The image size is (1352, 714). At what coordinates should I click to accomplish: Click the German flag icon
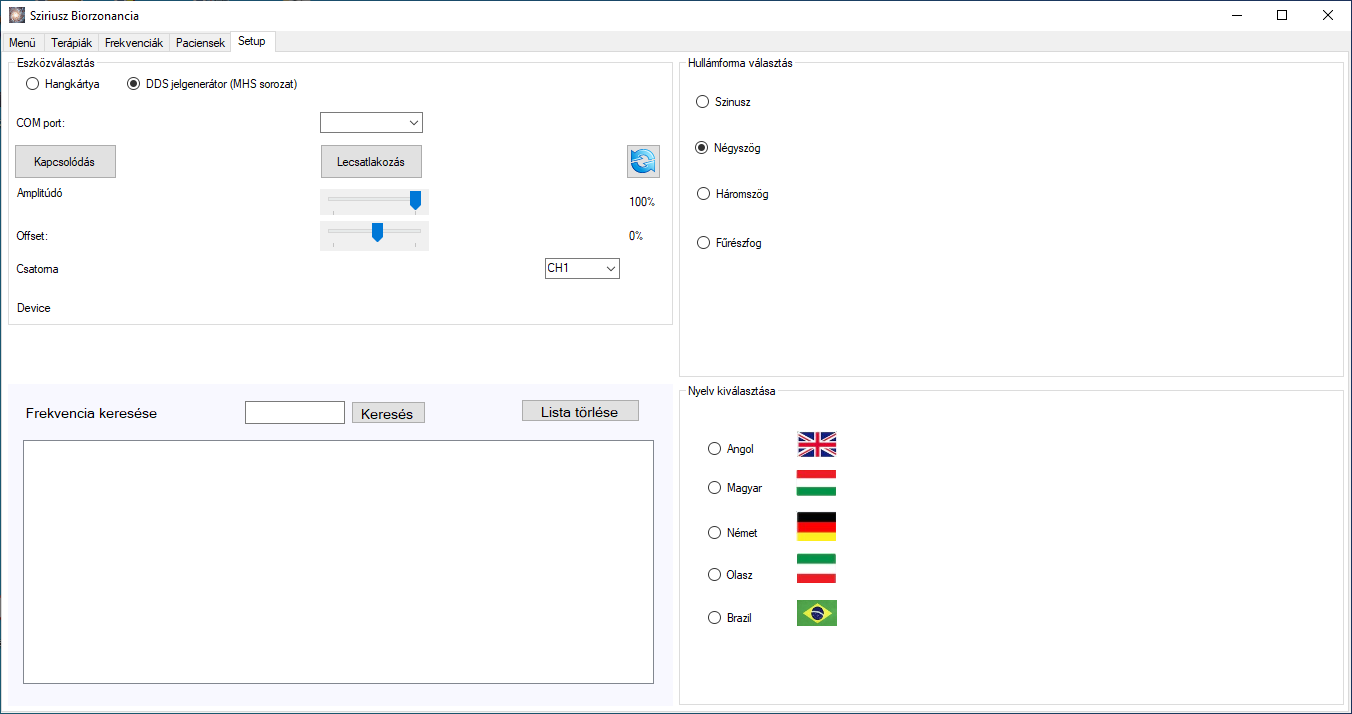pos(816,526)
